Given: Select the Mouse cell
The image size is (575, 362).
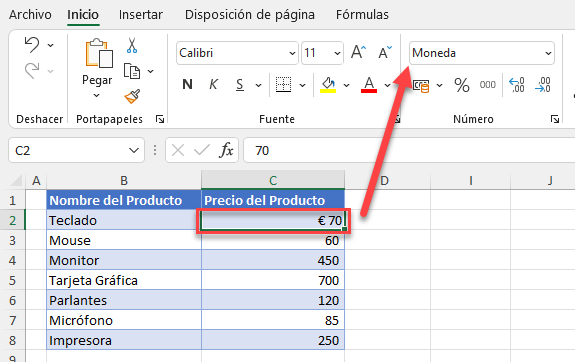Looking at the screenshot, I should (124, 240).
